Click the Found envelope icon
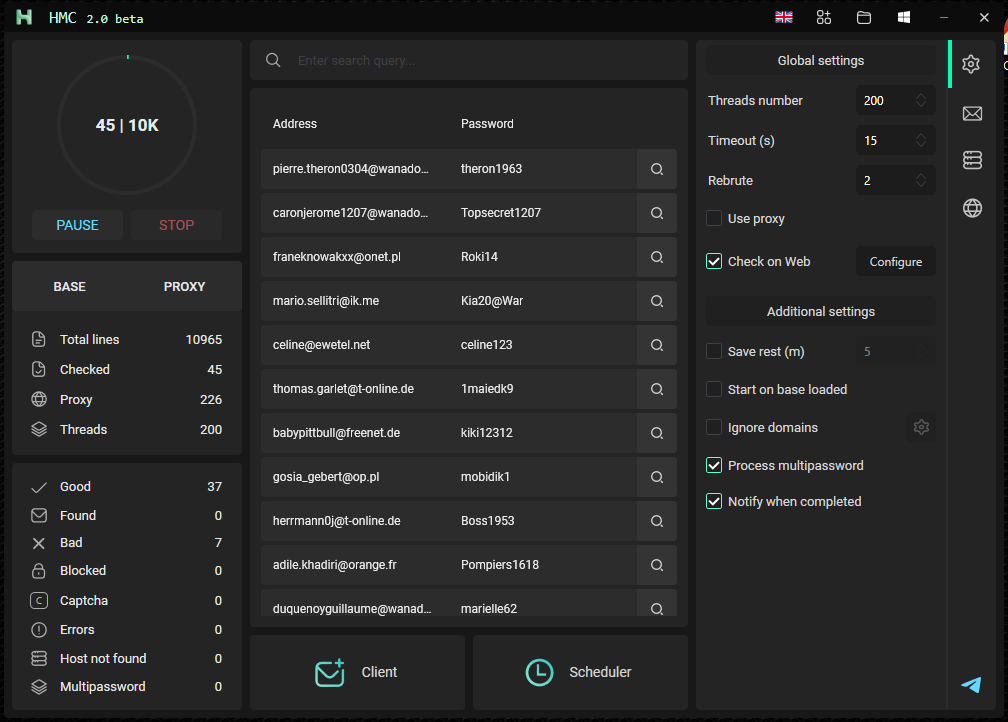 pyautogui.click(x=39, y=515)
